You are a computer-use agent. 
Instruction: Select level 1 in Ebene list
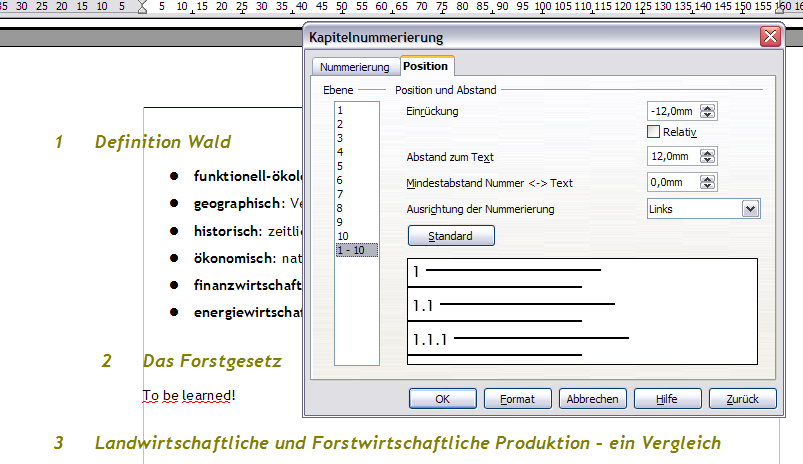click(x=341, y=110)
